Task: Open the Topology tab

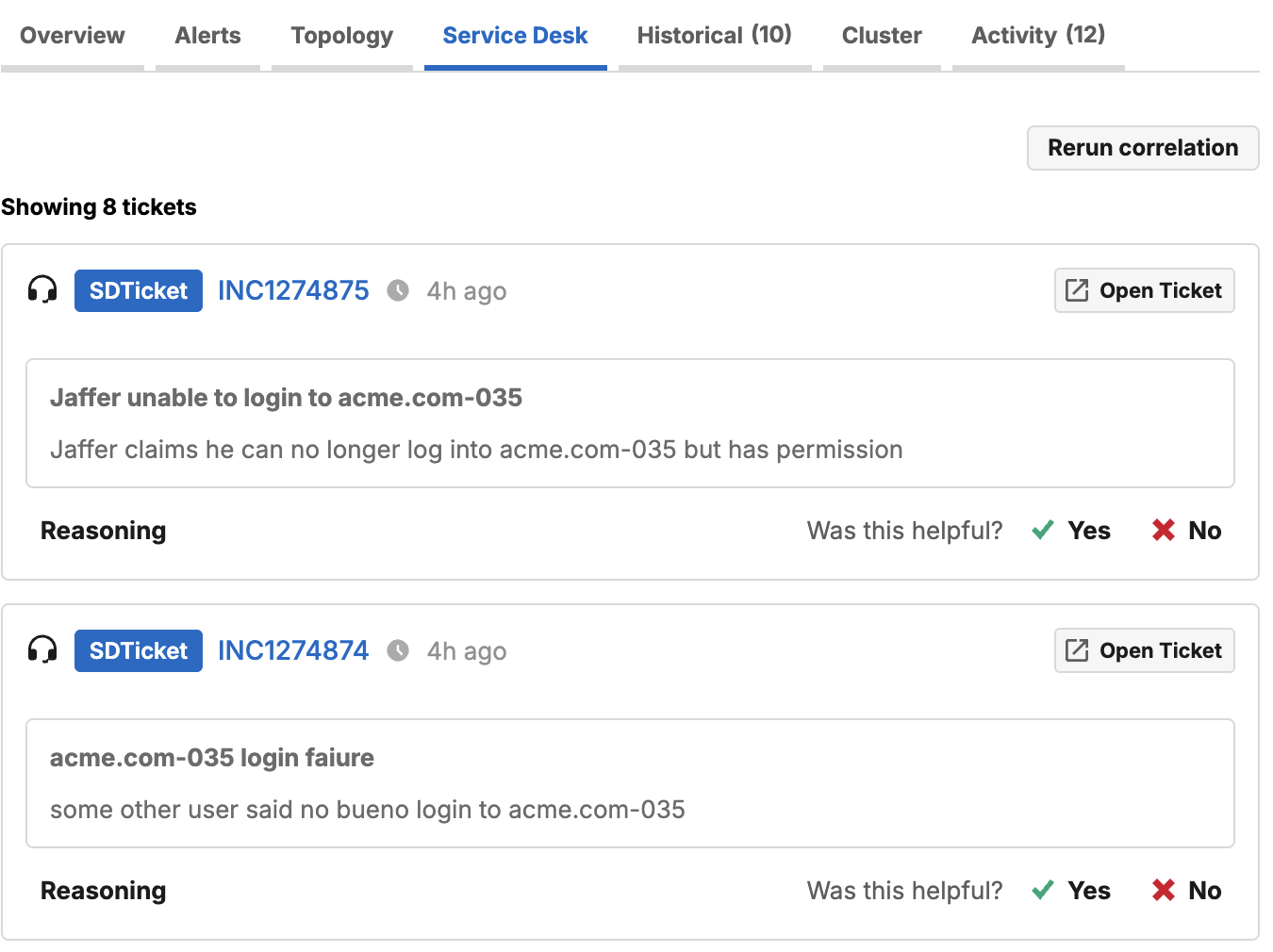Action: tap(341, 35)
